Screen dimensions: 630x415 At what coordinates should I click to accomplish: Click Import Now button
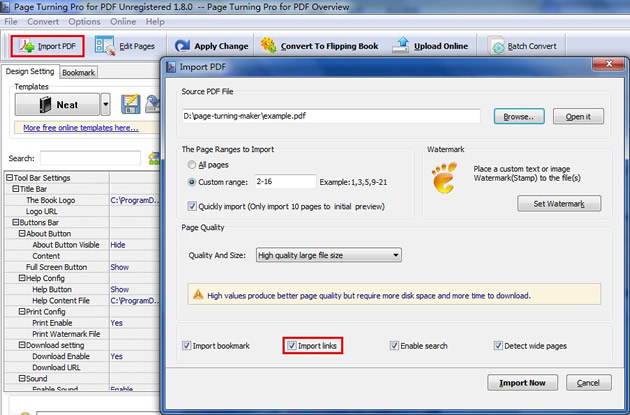pos(522,383)
